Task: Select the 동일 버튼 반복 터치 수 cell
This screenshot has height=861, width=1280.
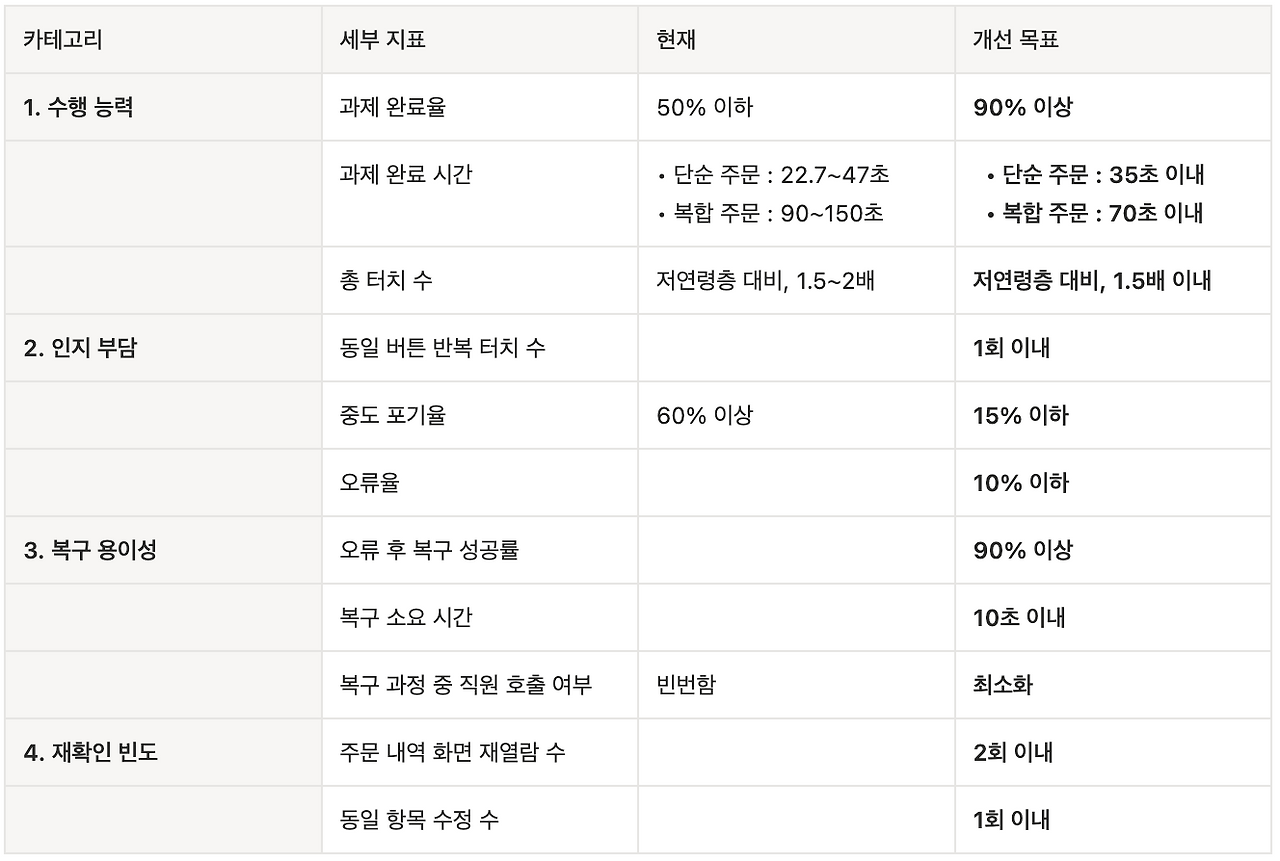Action: point(480,348)
